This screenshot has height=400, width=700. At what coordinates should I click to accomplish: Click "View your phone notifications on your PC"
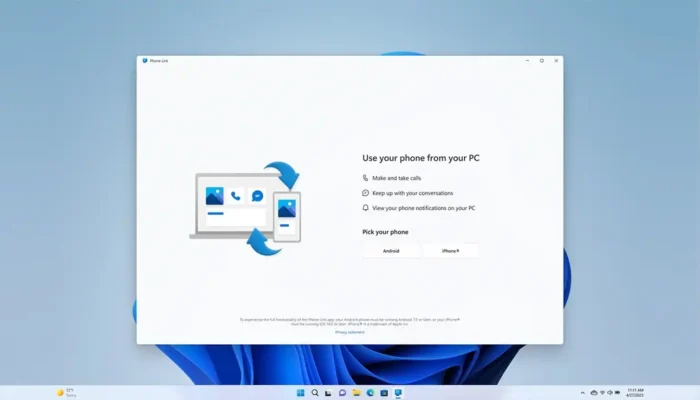[x=423, y=208]
